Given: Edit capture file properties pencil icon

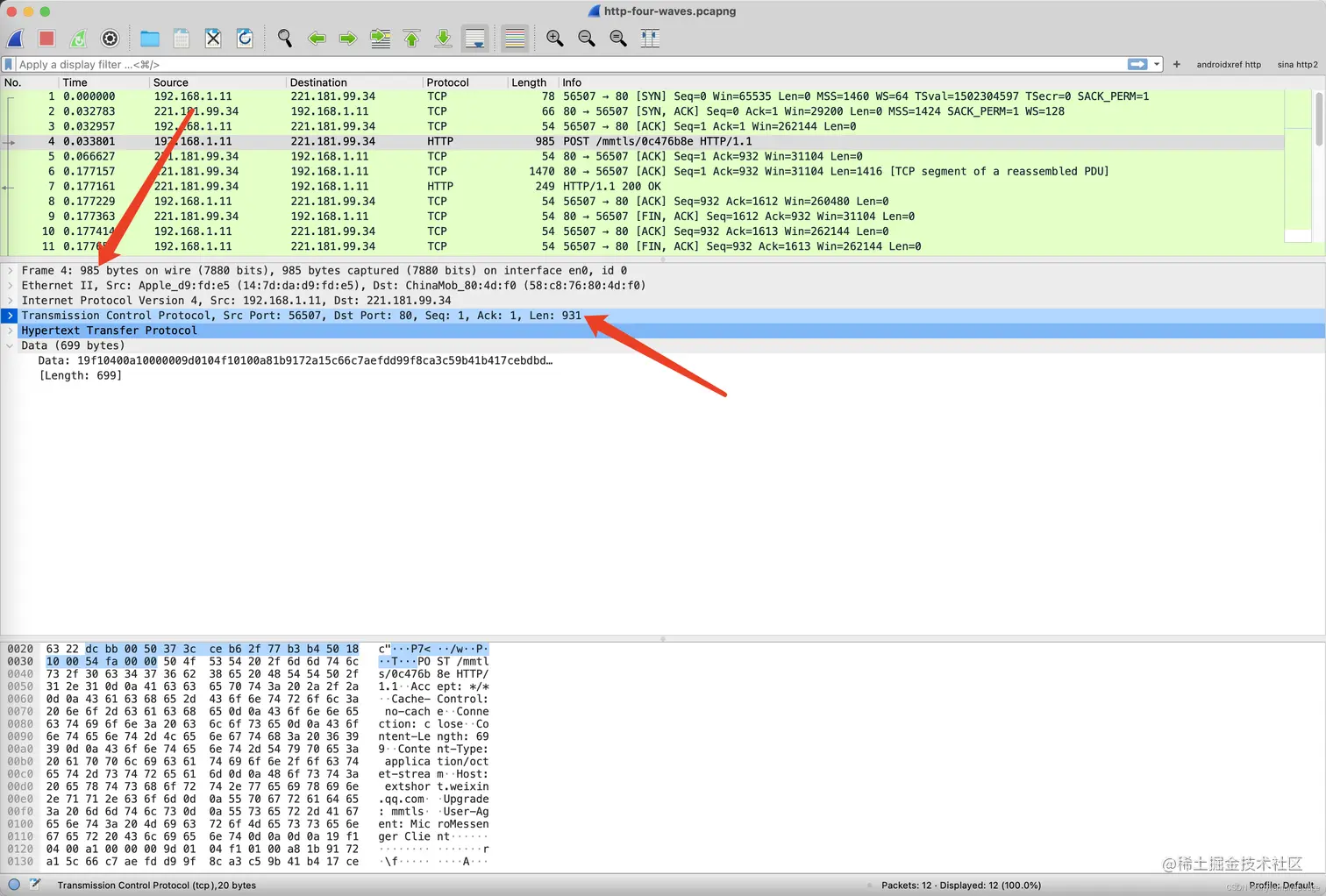Looking at the screenshot, I should point(35,885).
